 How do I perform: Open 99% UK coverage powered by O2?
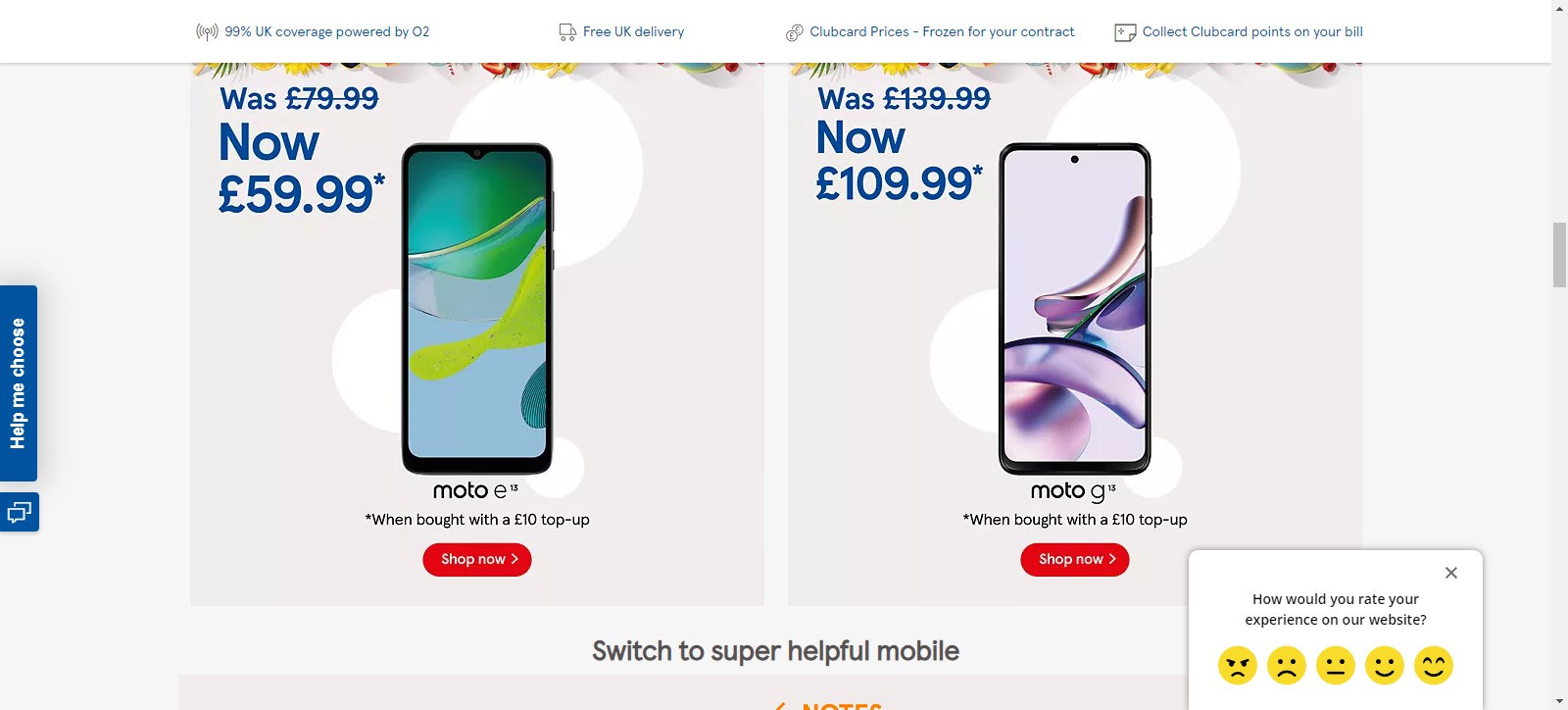(327, 31)
